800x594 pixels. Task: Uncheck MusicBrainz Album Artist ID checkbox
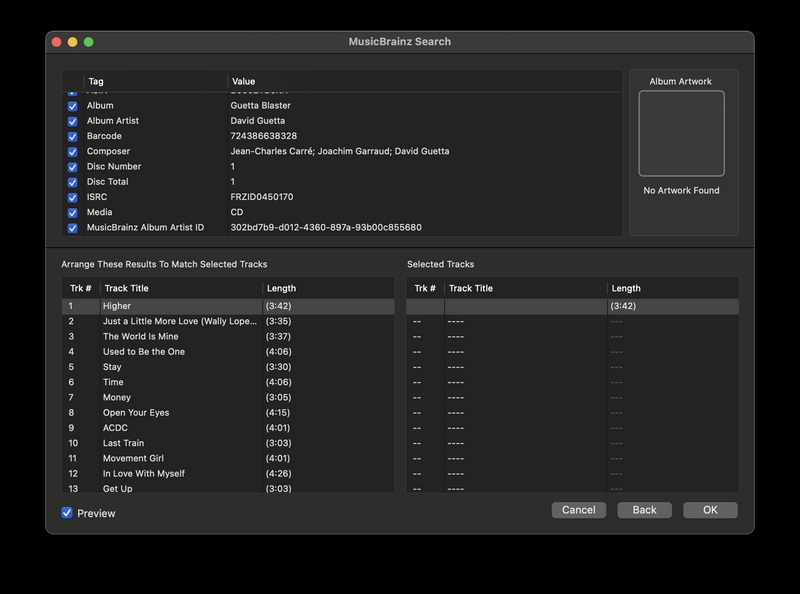pos(72,228)
